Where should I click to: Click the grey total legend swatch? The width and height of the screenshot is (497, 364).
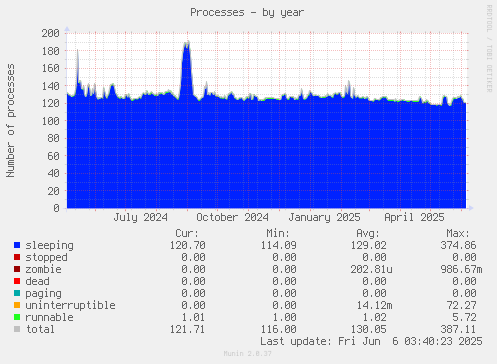[x=17, y=329]
